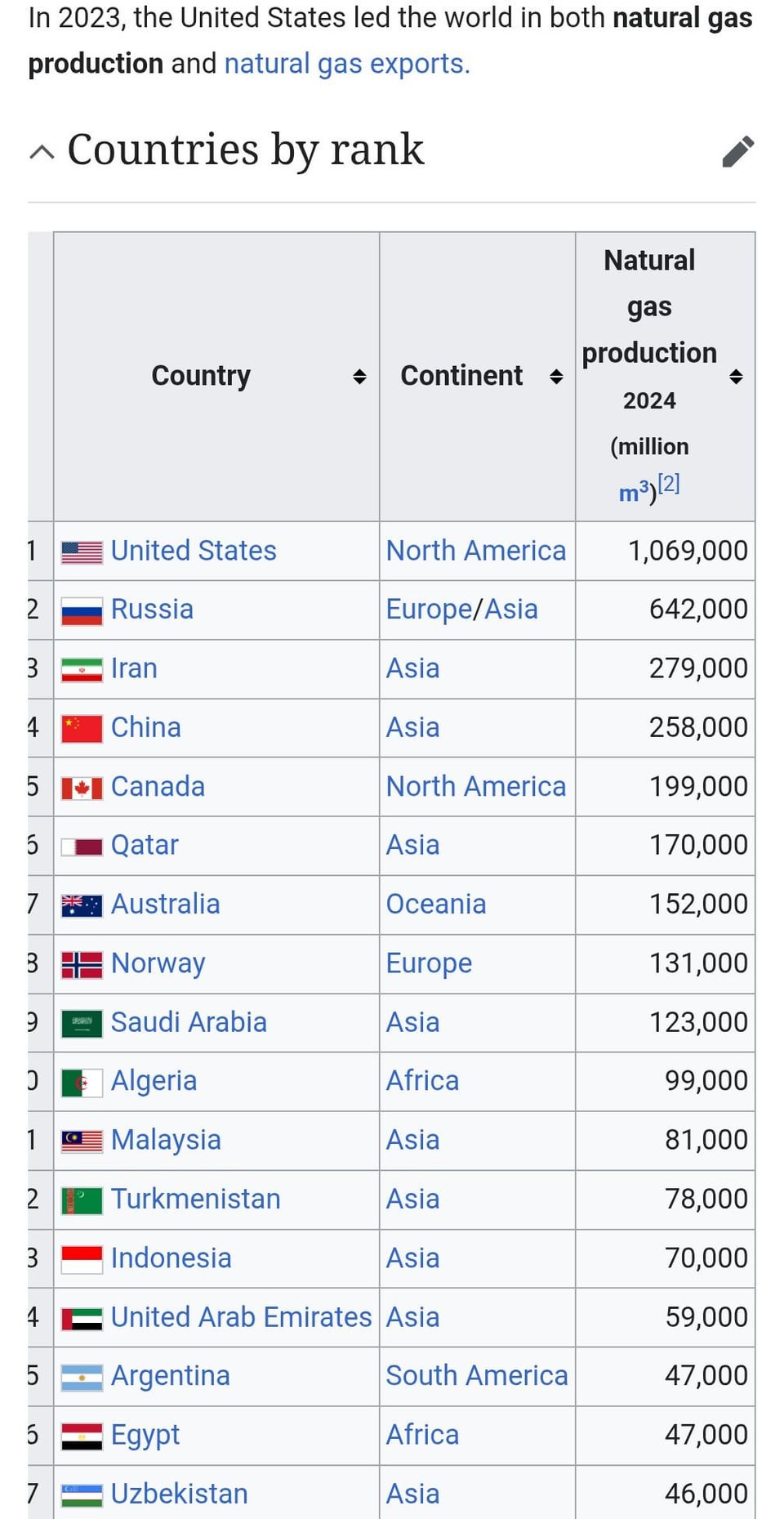Image resolution: width=784 pixels, height=1519 pixels.
Task: Click the Qatar flag icon
Action: (x=82, y=847)
